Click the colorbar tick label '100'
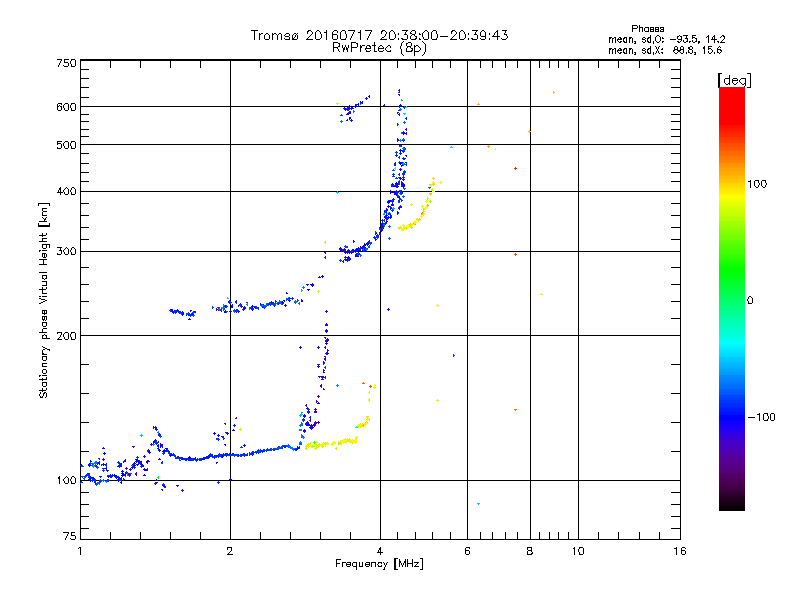The image size is (800, 600). (x=757, y=184)
